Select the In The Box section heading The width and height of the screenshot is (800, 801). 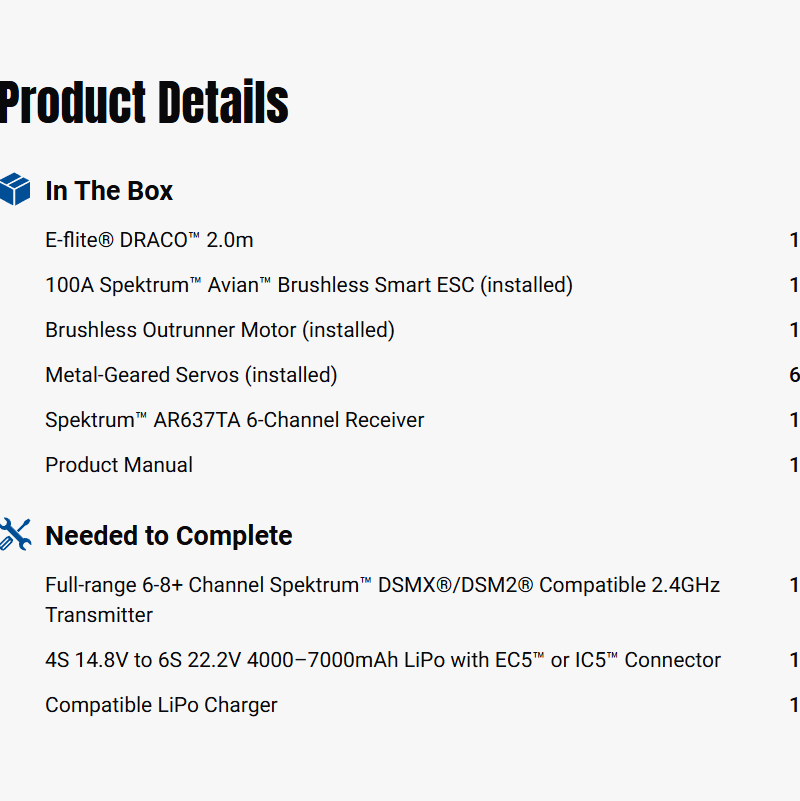[x=109, y=191]
